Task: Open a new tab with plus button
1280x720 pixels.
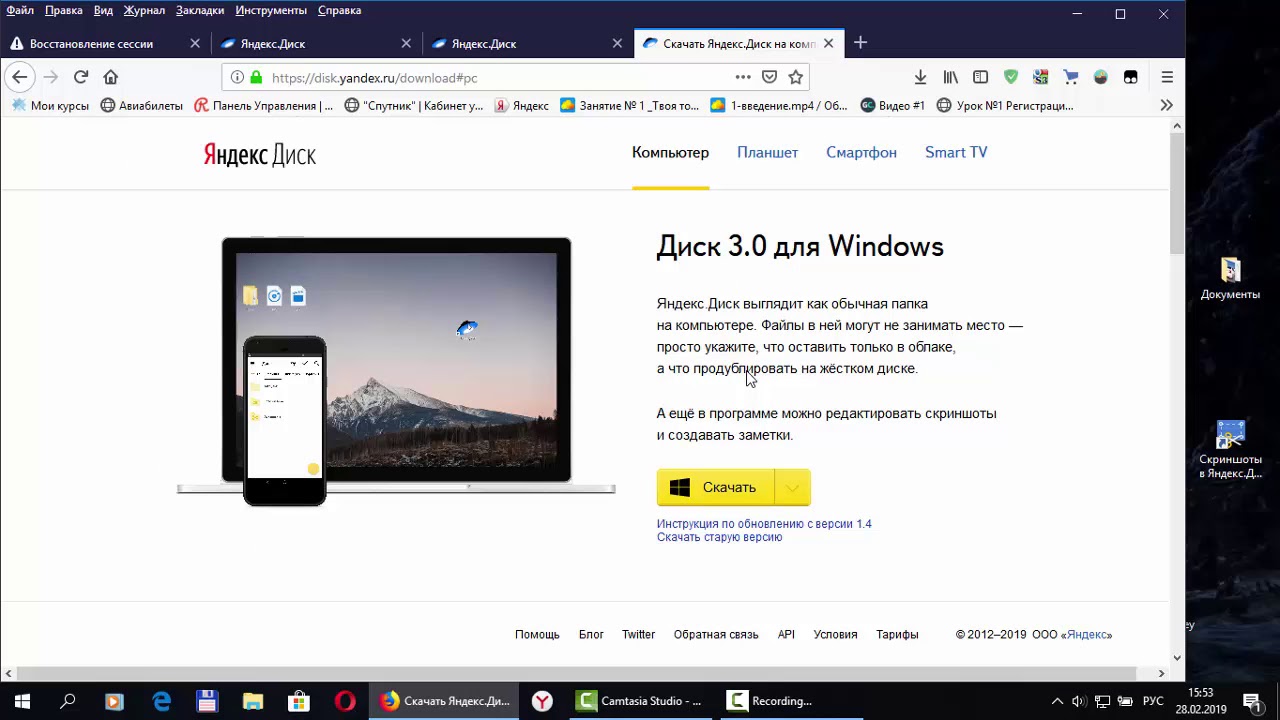Action: point(860,43)
